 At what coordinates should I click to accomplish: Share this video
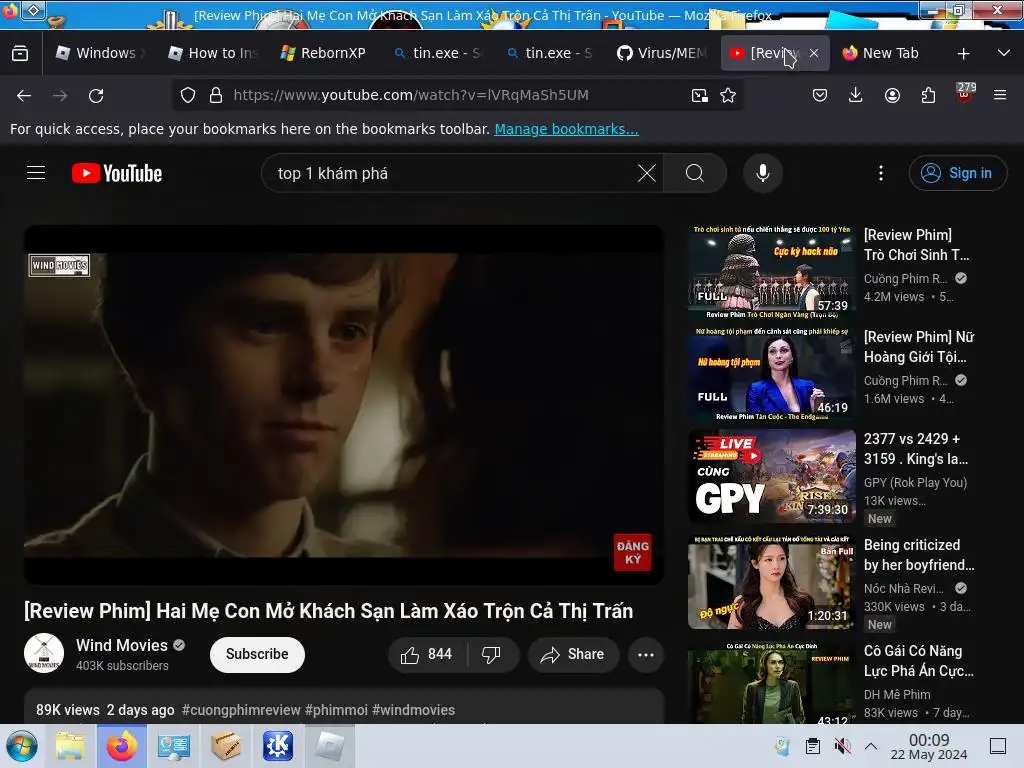coord(573,654)
